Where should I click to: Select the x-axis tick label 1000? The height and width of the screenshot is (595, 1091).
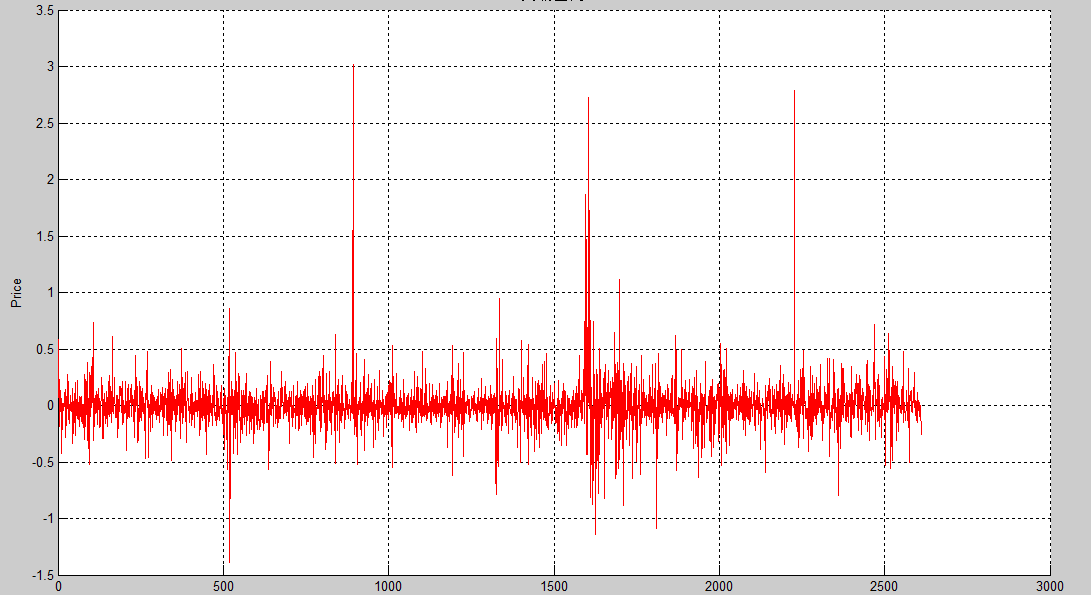(388, 586)
